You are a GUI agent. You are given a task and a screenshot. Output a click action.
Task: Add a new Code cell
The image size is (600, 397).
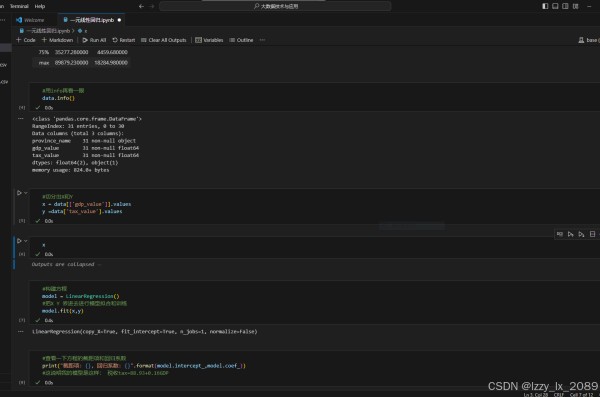click(26, 40)
